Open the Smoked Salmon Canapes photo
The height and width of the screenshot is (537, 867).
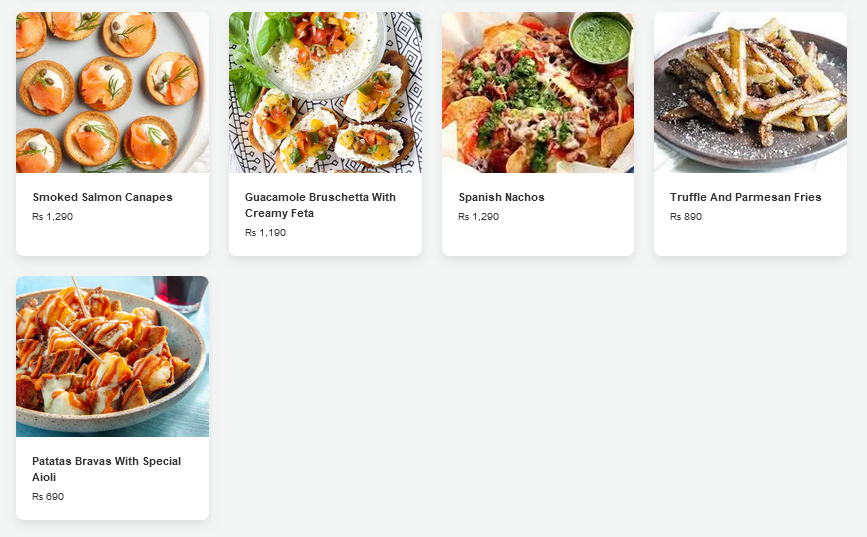(112, 92)
